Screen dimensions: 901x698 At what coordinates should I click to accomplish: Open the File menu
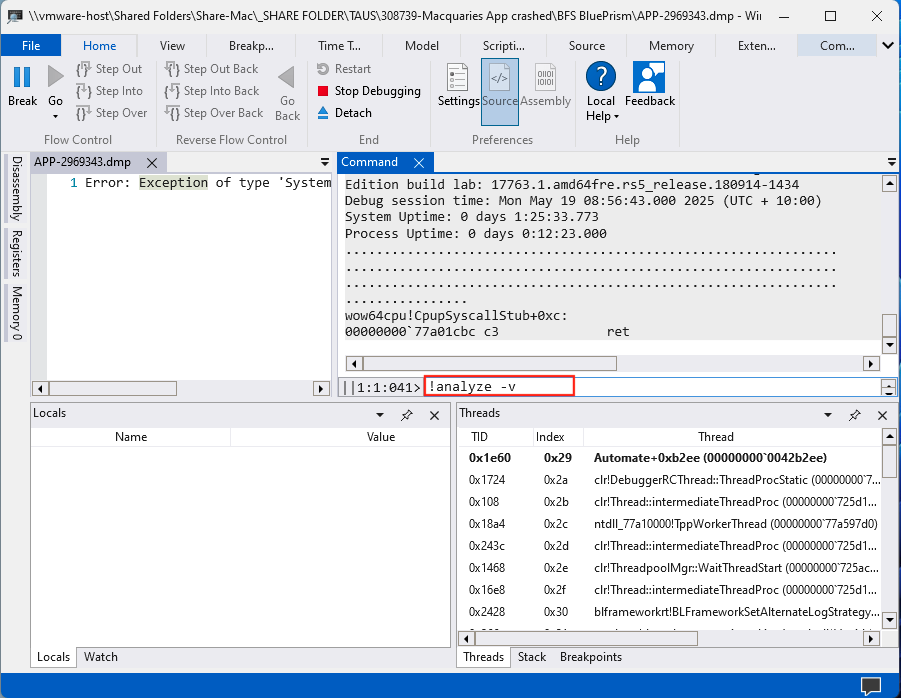click(x=31, y=45)
